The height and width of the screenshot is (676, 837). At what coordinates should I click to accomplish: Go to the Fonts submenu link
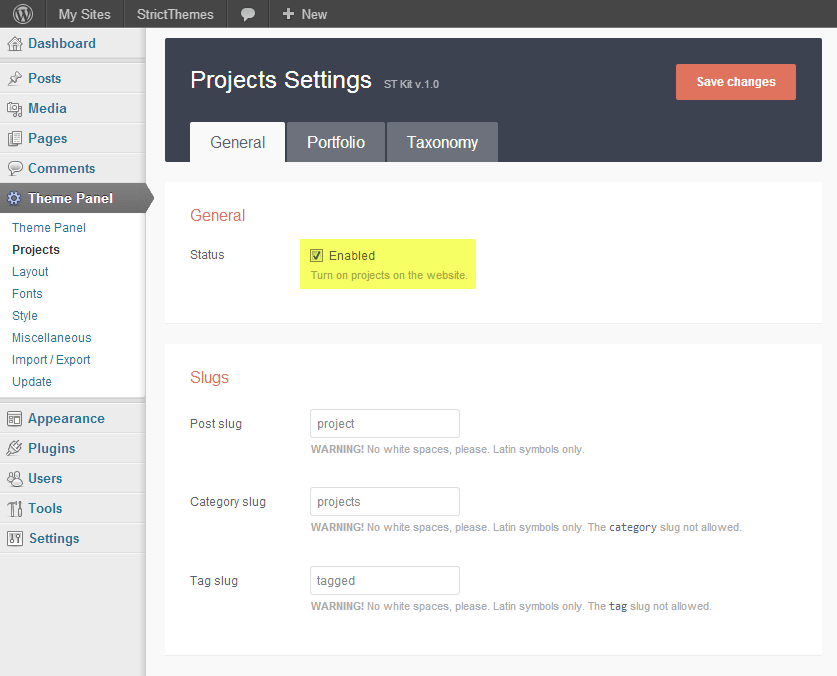[x=27, y=294]
